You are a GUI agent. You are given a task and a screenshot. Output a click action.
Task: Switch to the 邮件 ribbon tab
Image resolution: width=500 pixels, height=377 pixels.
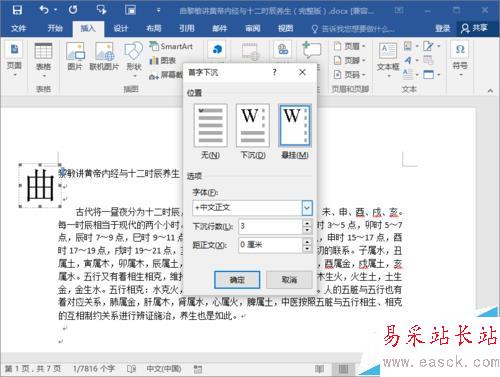(x=220, y=28)
